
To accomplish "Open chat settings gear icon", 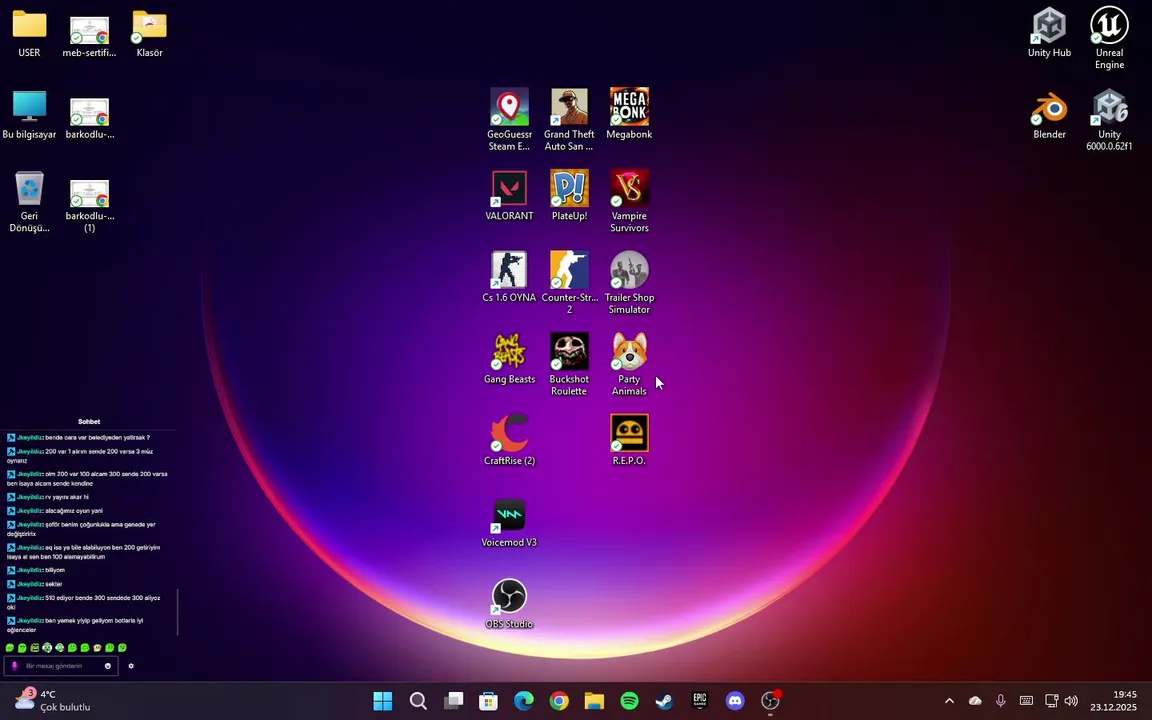I will click(x=131, y=666).
